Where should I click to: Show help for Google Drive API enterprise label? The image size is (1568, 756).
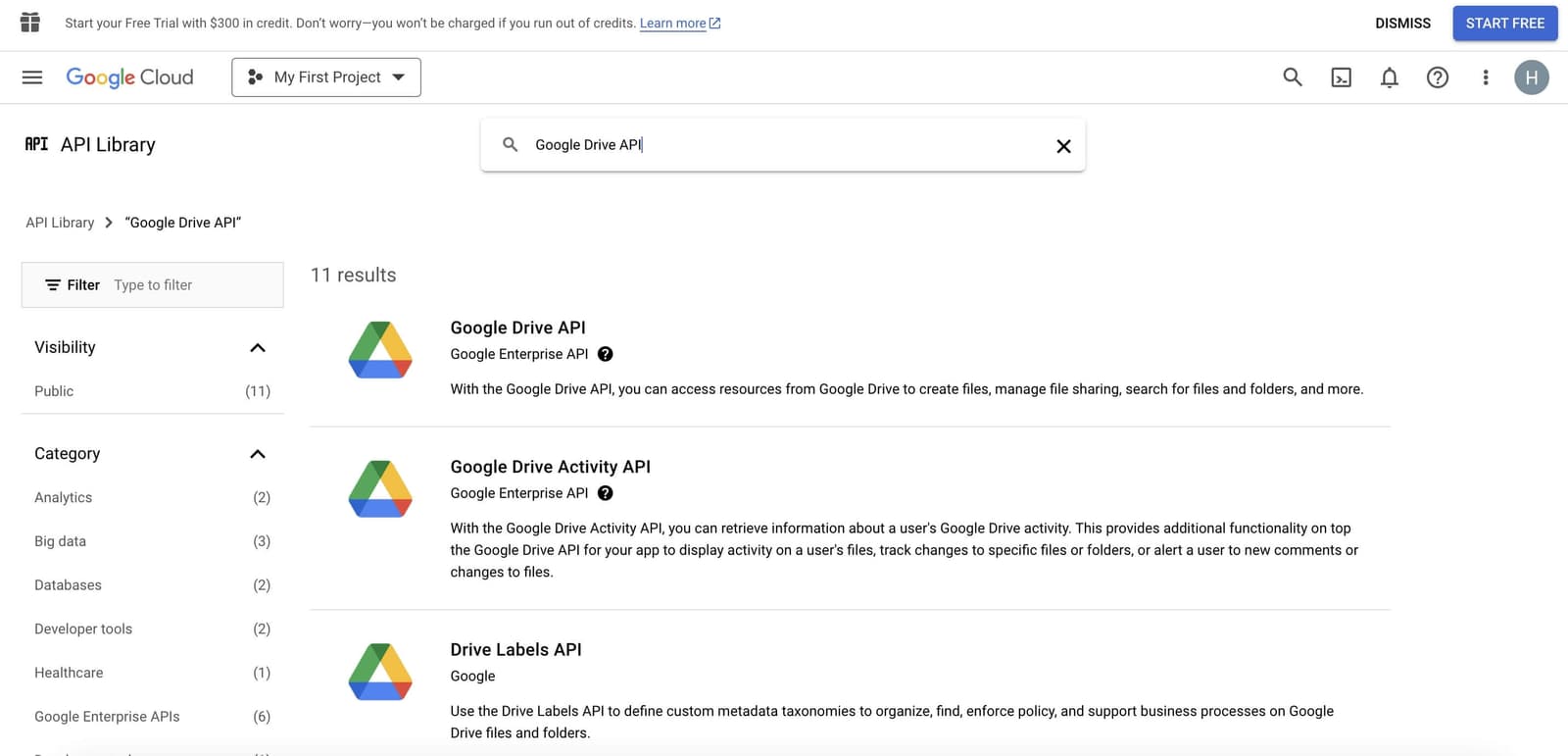click(606, 354)
